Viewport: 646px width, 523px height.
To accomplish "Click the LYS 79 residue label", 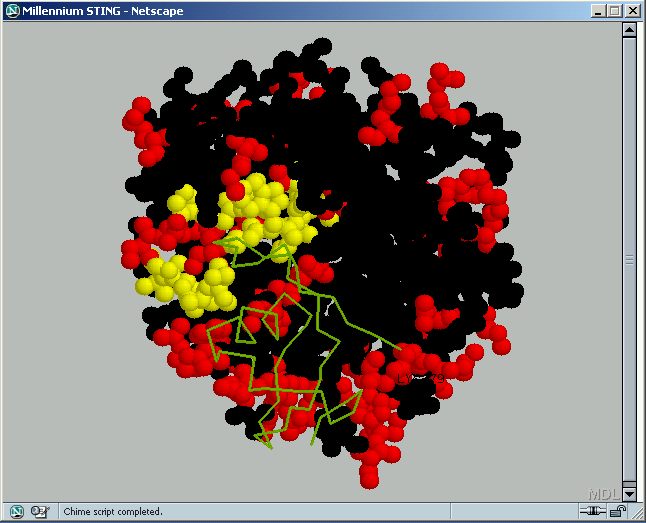I will pyautogui.click(x=421, y=378).
